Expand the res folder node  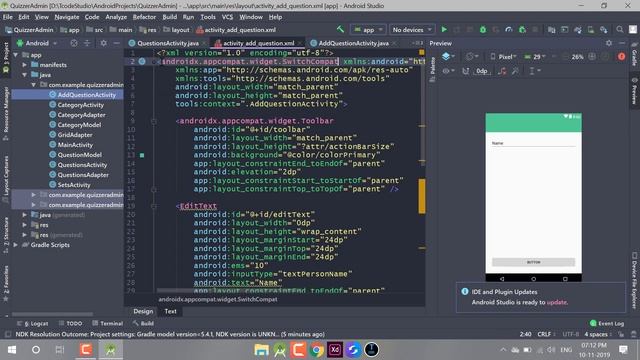click(24, 225)
